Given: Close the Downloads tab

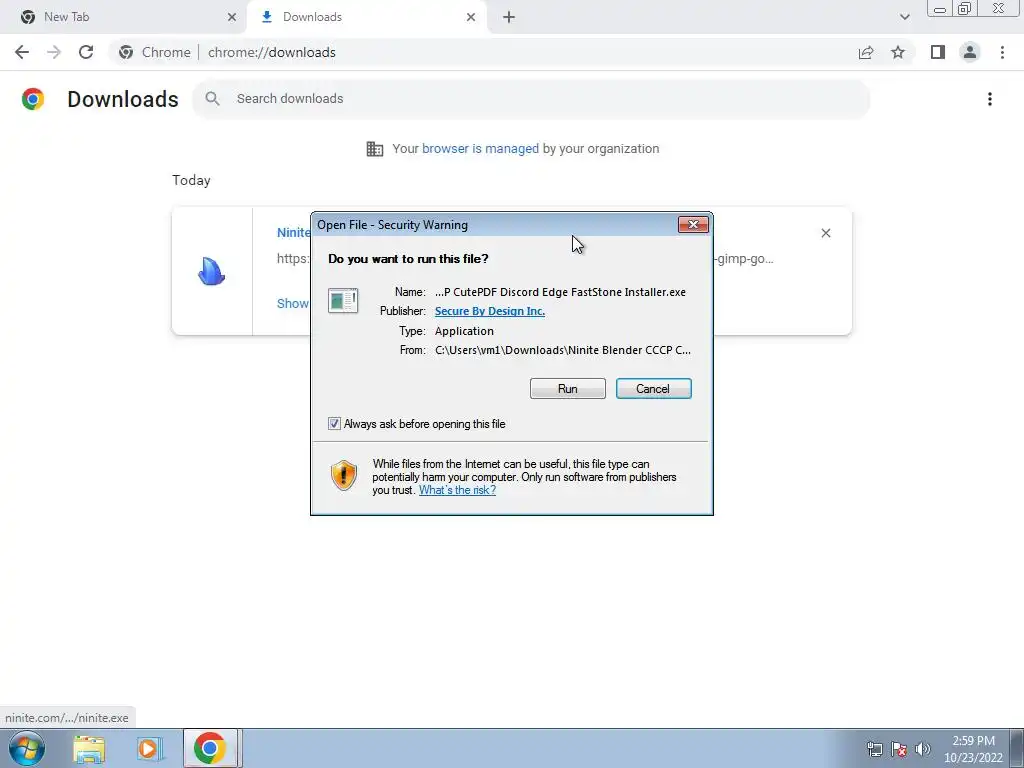Looking at the screenshot, I should pyautogui.click(x=471, y=17).
